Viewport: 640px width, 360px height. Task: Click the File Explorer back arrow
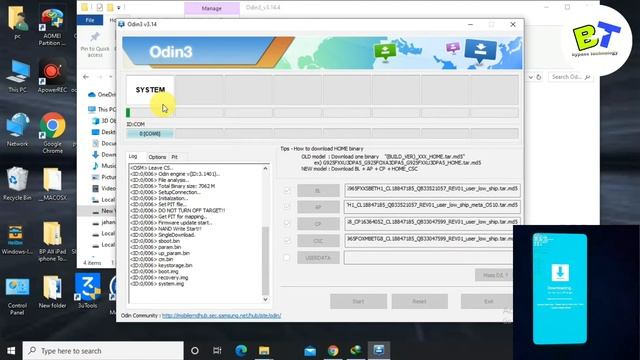(x=86, y=77)
